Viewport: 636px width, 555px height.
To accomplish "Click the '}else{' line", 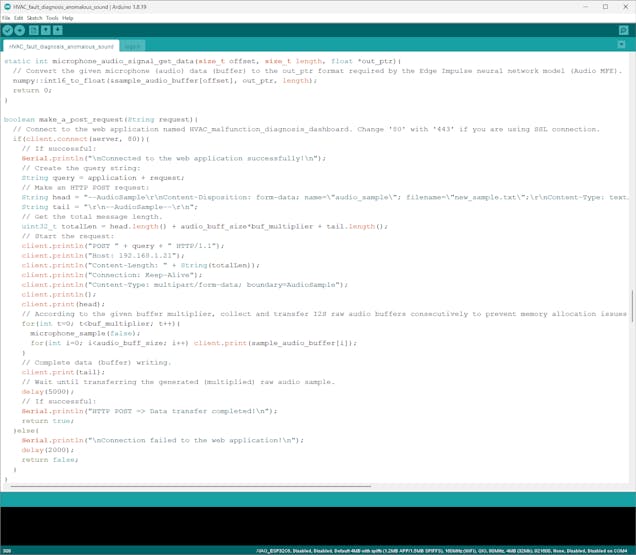I will coord(26,431).
